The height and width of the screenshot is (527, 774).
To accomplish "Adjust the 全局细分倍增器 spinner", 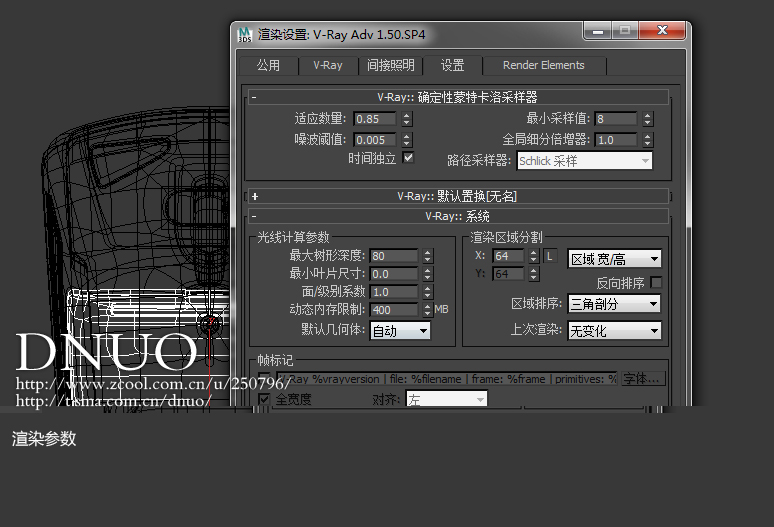I will (x=648, y=140).
